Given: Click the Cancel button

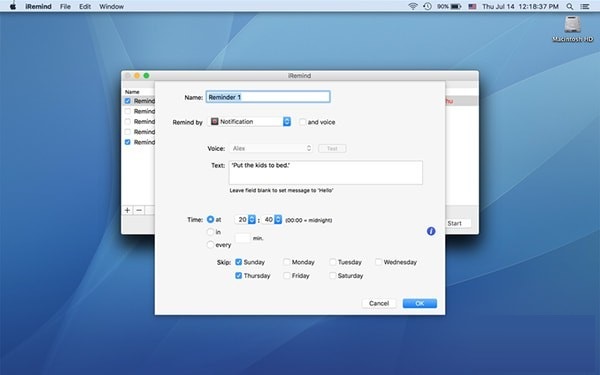Looking at the screenshot, I should click(379, 303).
